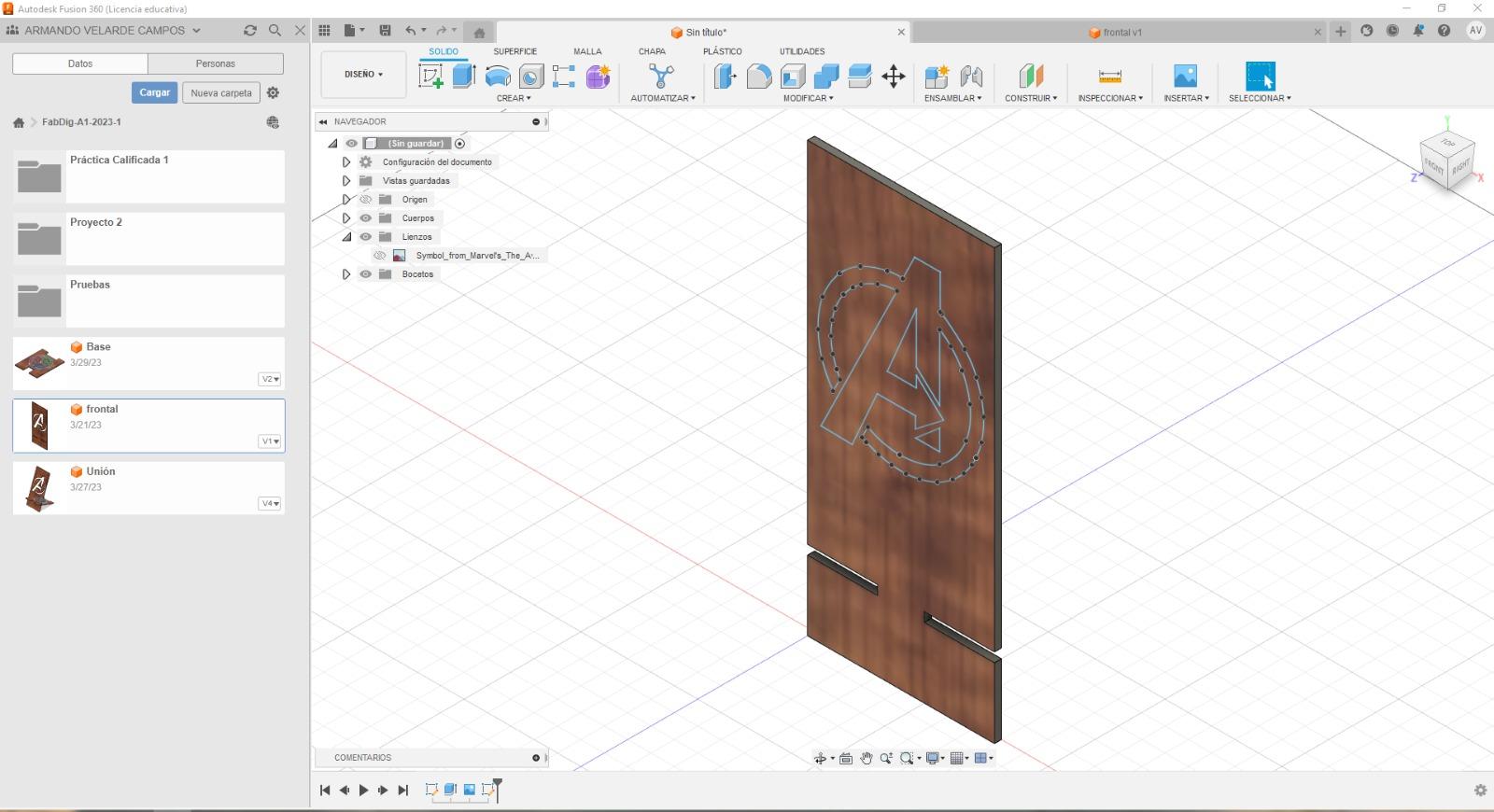Save the document with floppy icon
The width and height of the screenshot is (1494, 812).
click(x=385, y=31)
